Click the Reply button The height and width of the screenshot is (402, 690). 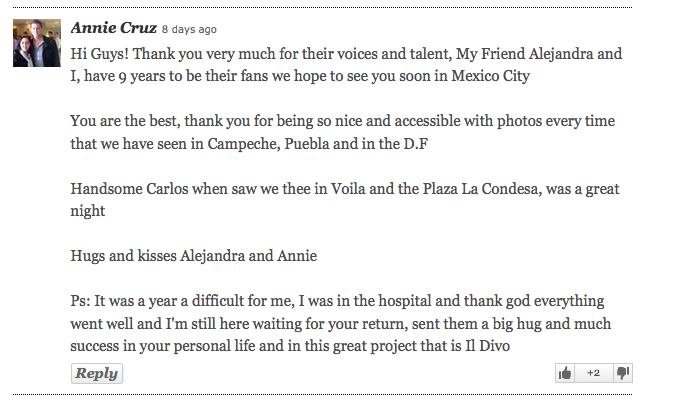pyautogui.click(x=97, y=373)
